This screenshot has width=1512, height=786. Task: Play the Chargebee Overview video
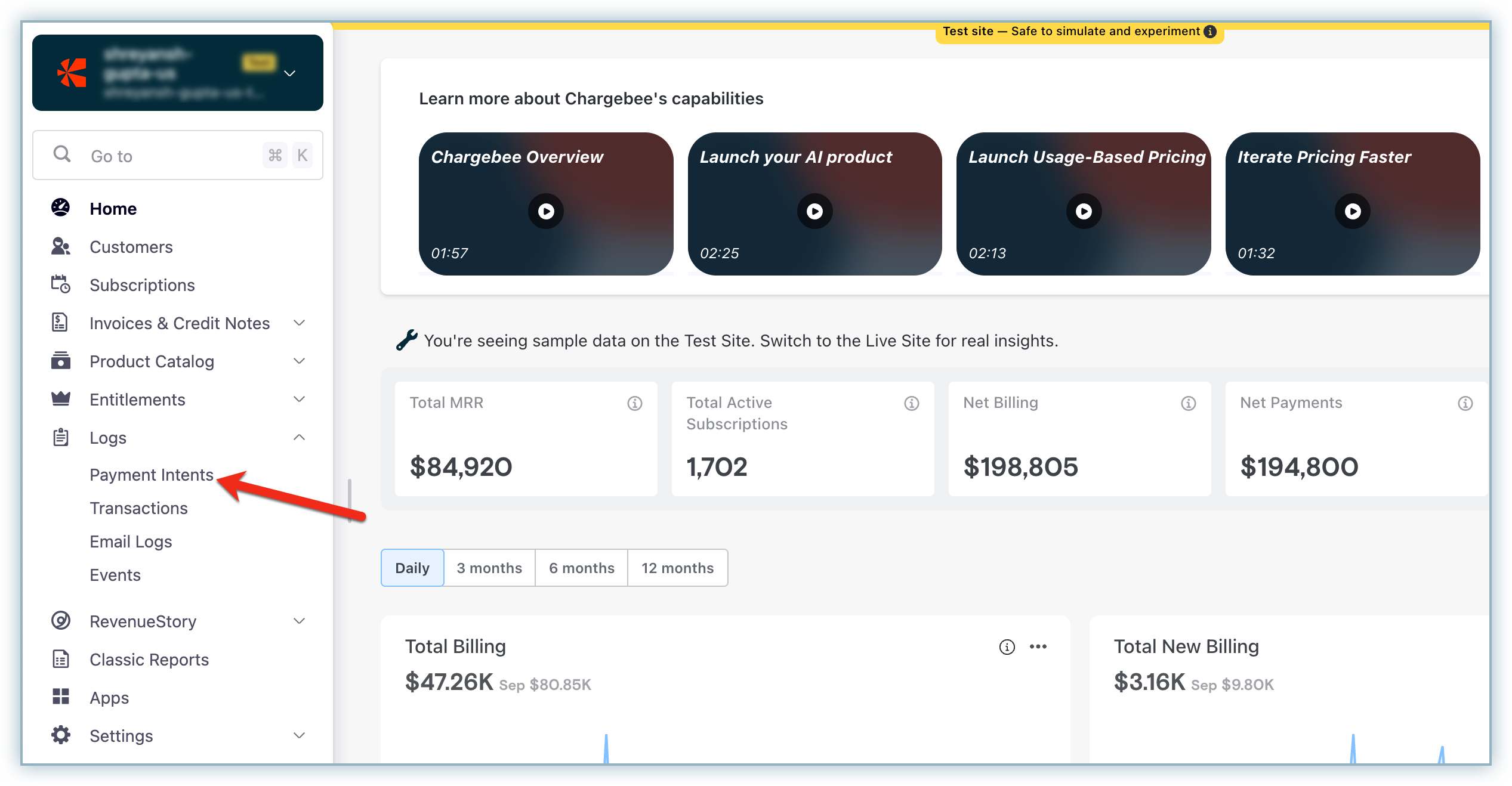pyautogui.click(x=545, y=211)
